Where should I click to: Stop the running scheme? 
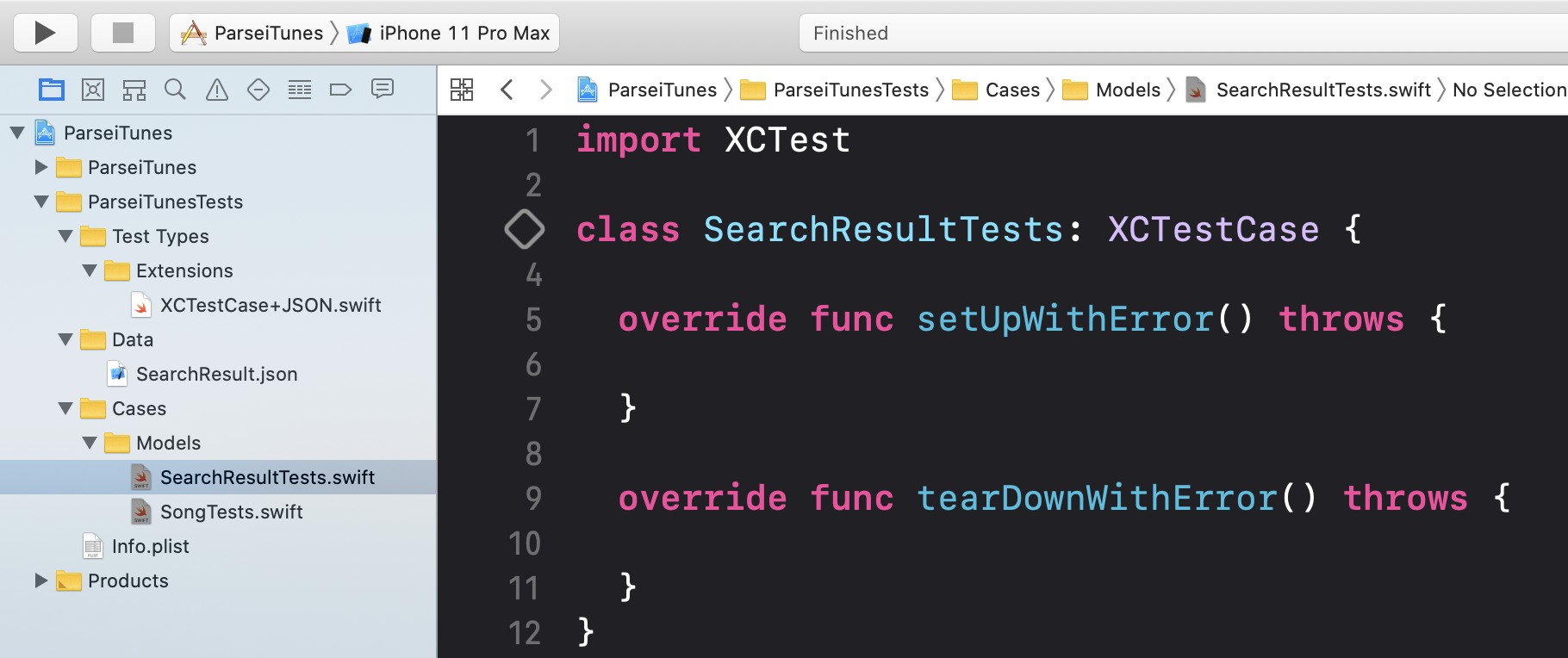pos(123,33)
